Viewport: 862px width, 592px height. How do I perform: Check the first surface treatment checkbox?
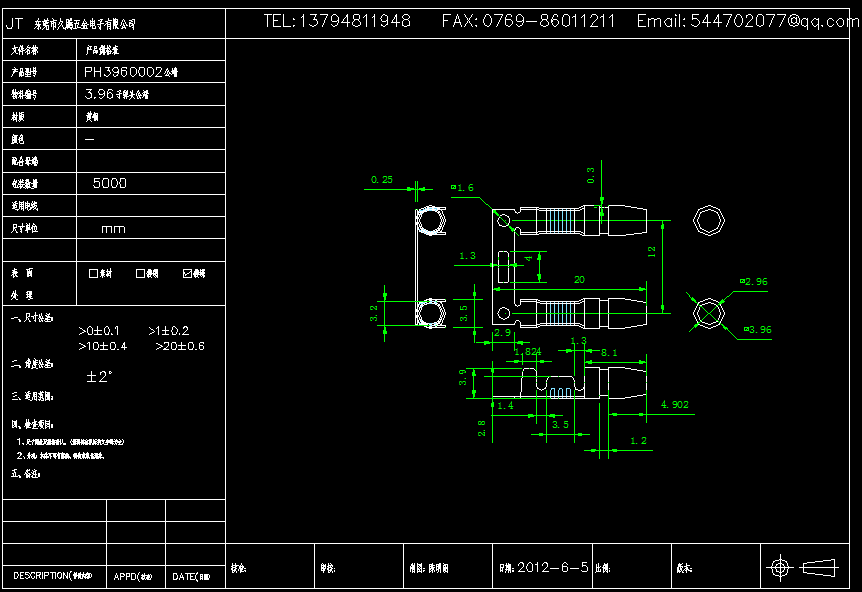pos(94,273)
